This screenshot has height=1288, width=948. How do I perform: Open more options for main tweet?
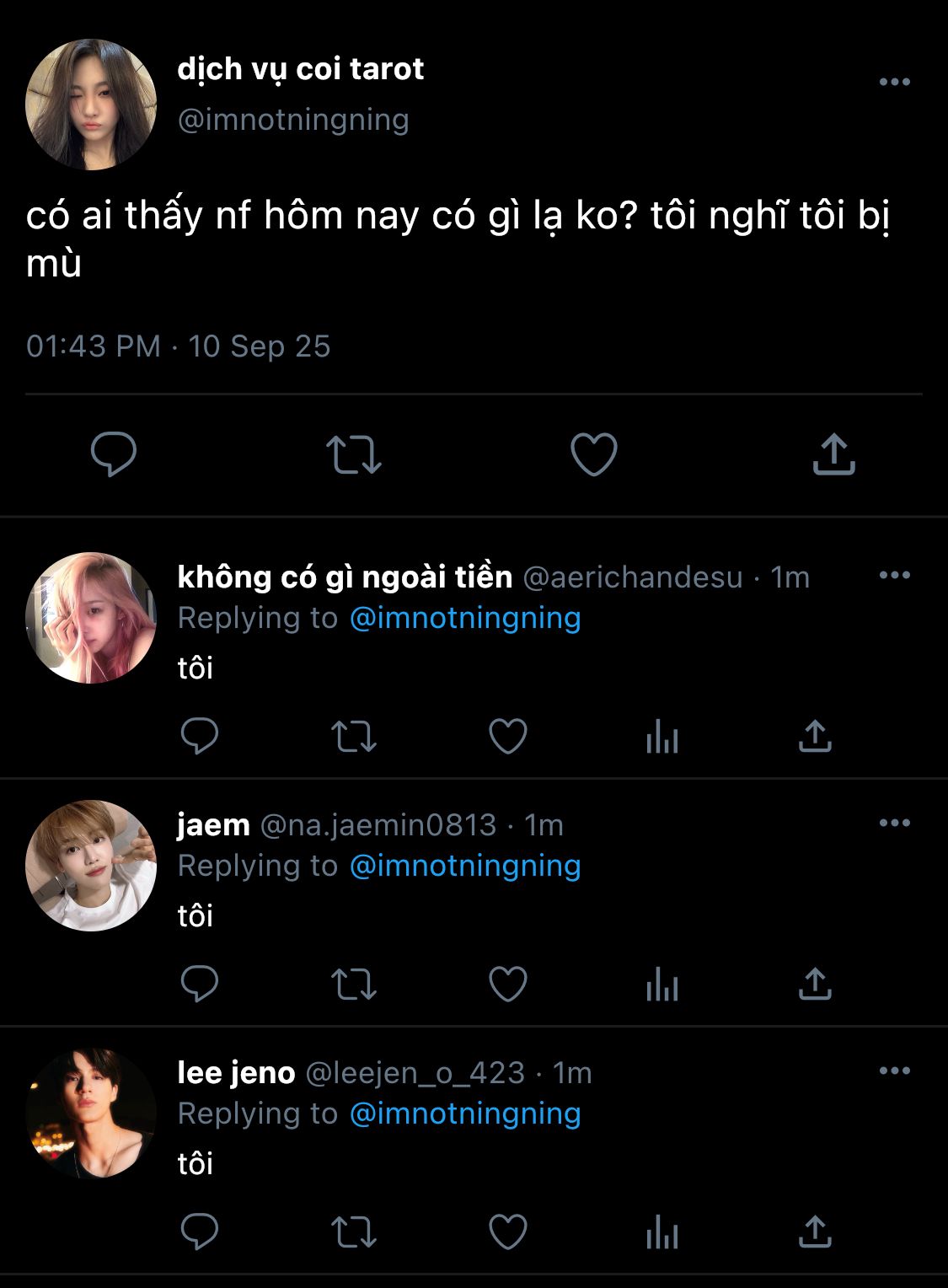(894, 82)
